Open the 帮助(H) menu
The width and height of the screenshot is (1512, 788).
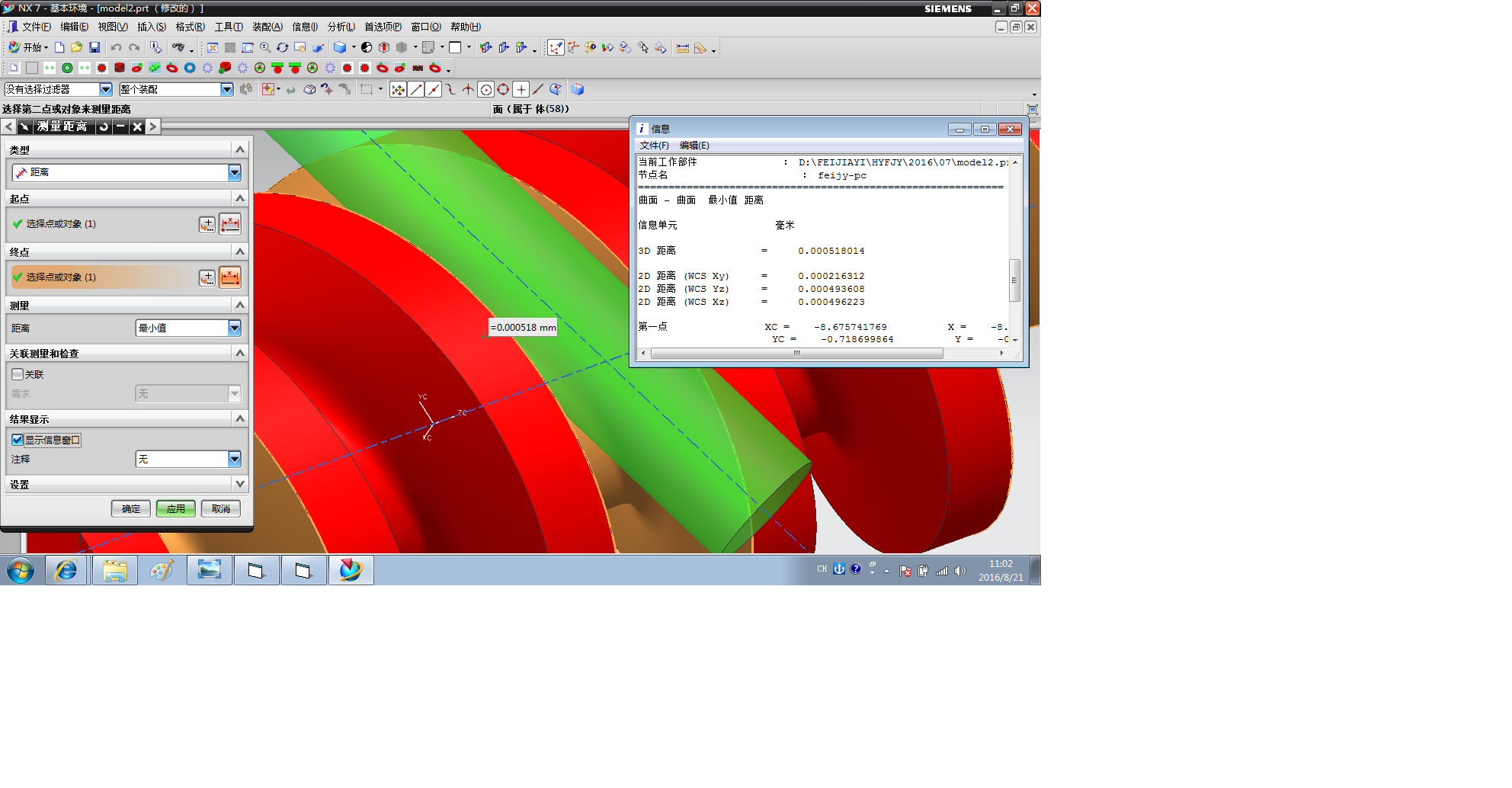466,27
